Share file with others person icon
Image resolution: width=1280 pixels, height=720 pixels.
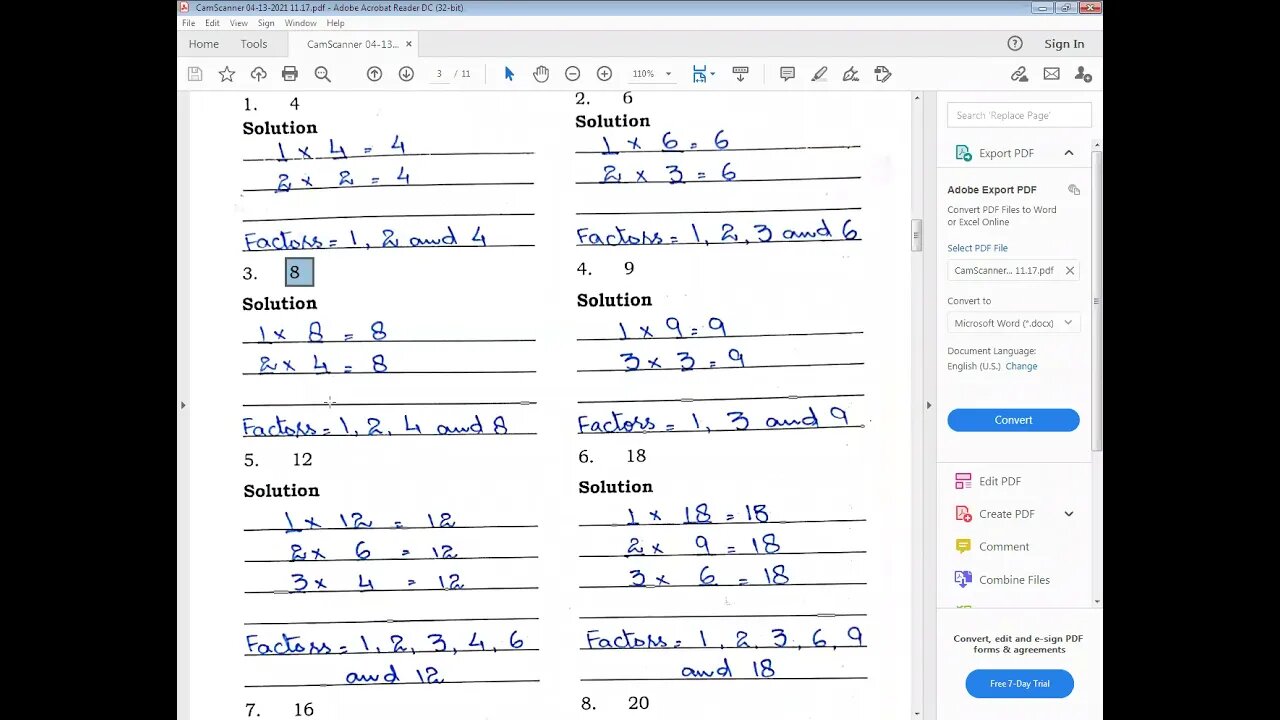point(1083,74)
